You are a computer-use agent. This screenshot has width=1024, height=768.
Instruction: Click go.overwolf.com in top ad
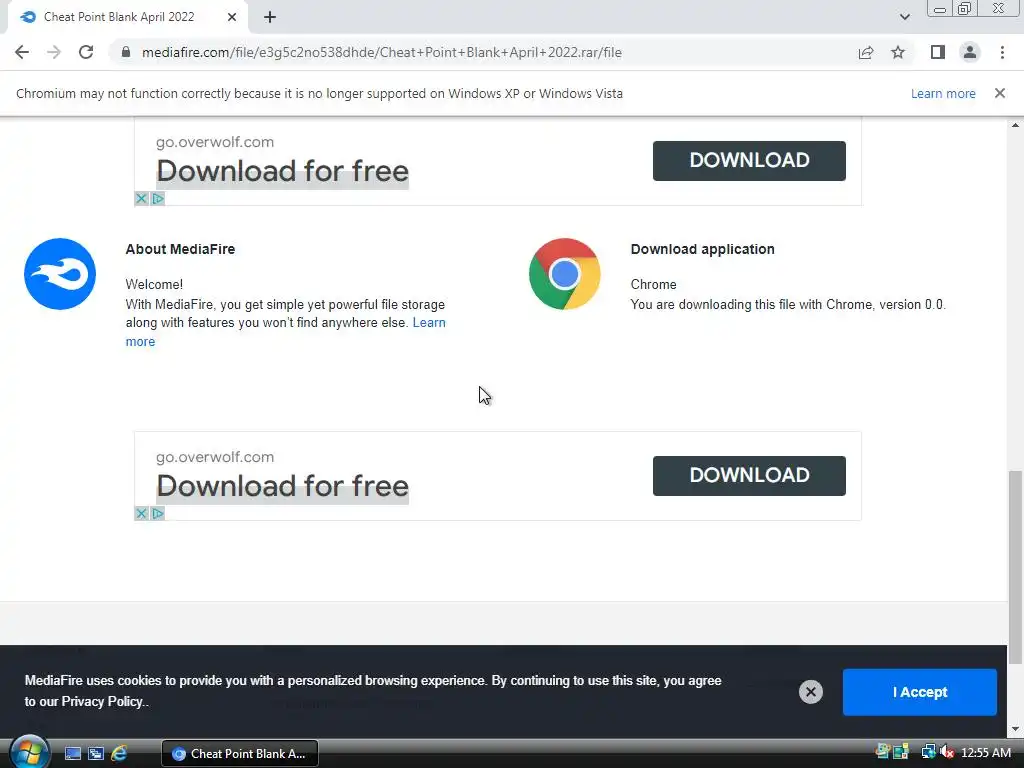tap(215, 142)
